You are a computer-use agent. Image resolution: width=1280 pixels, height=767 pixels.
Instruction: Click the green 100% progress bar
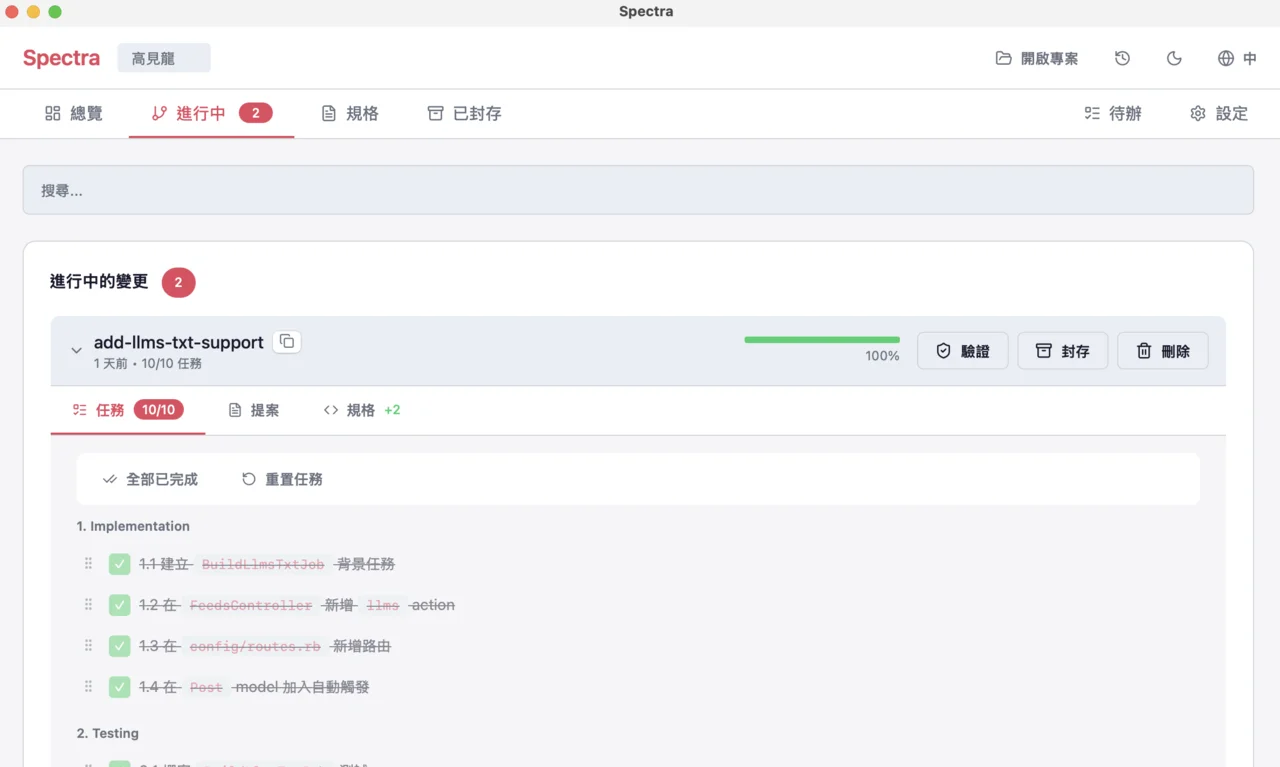(x=821, y=340)
